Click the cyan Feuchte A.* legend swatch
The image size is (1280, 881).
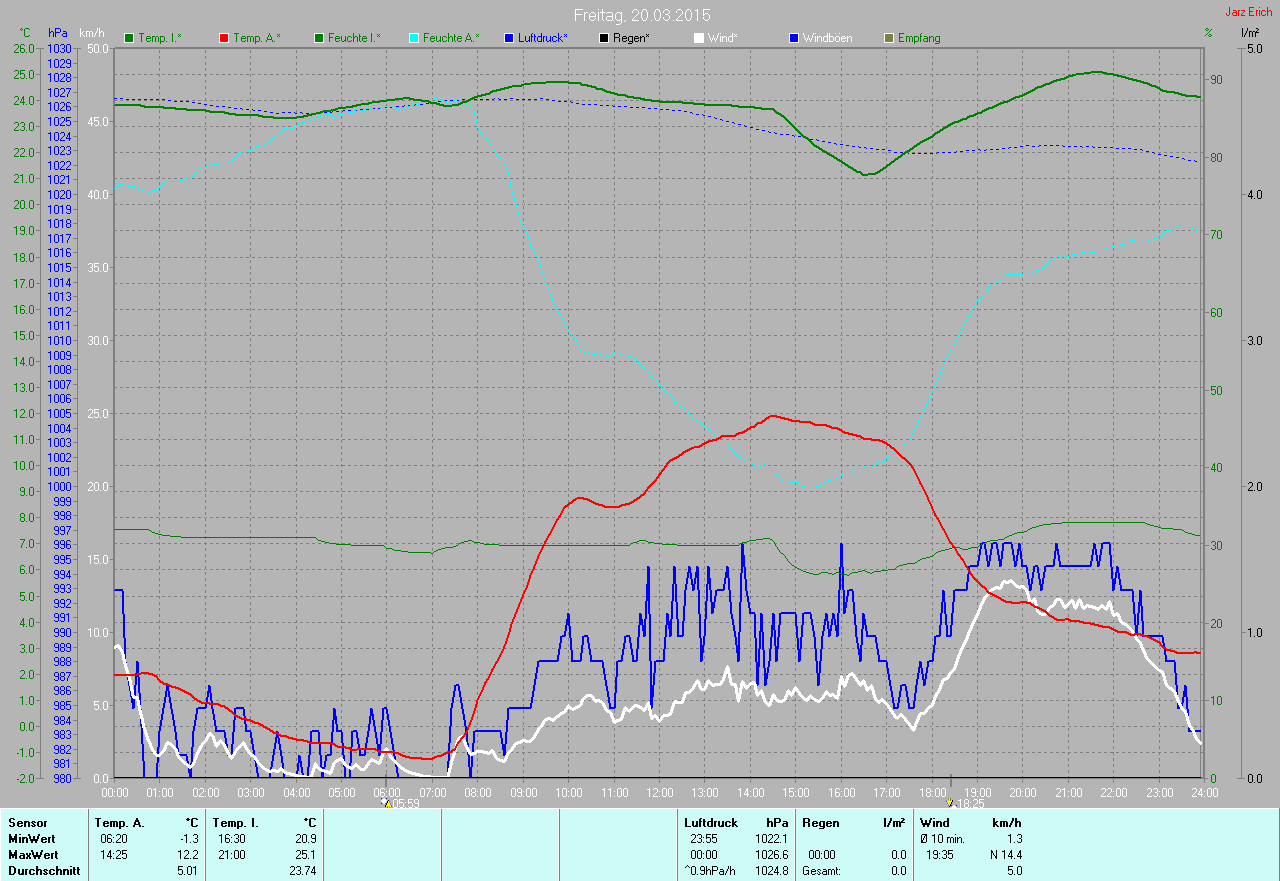click(415, 38)
